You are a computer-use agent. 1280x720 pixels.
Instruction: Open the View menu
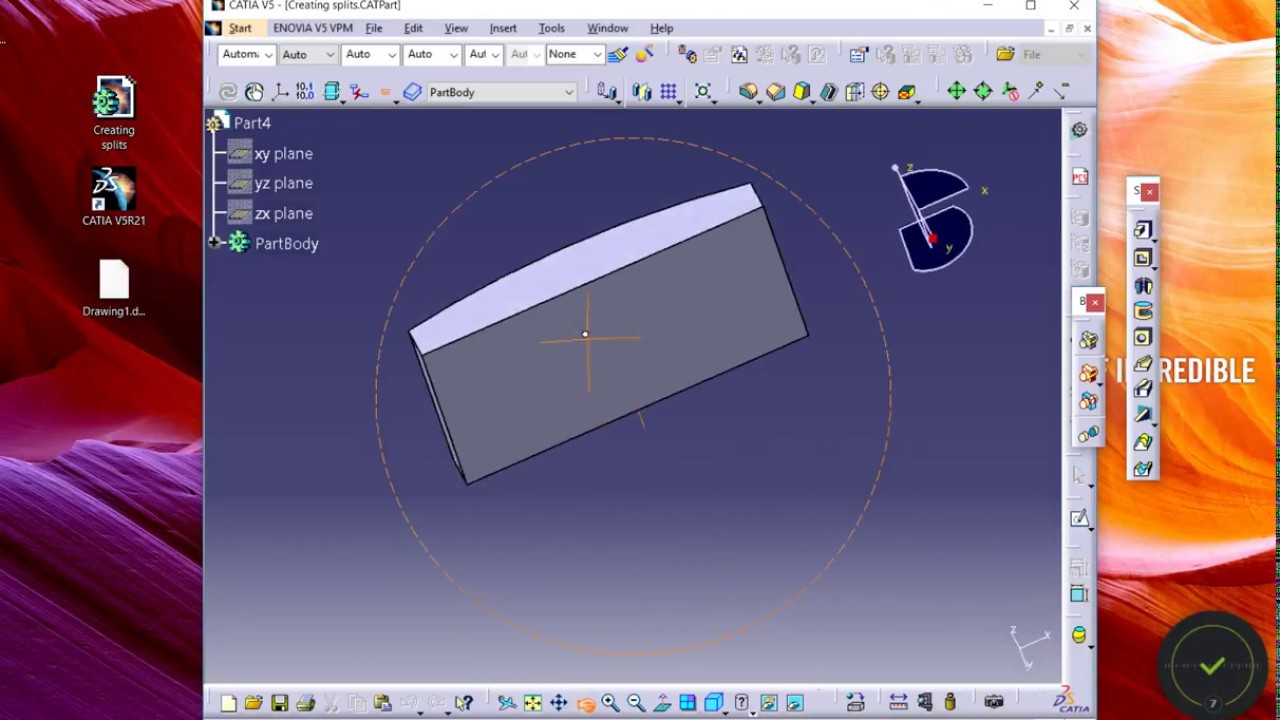coord(456,28)
